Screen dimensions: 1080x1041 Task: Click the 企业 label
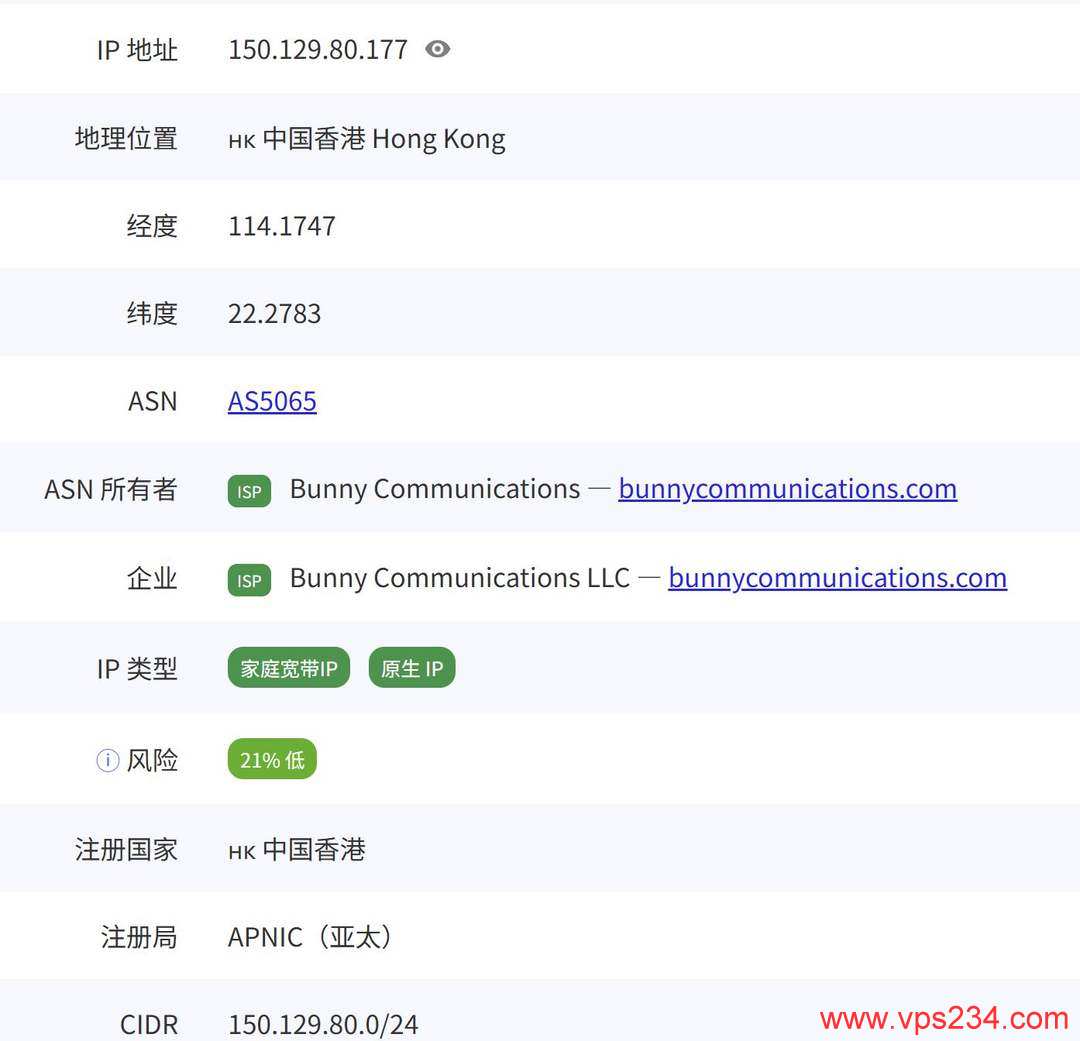pos(152,577)
